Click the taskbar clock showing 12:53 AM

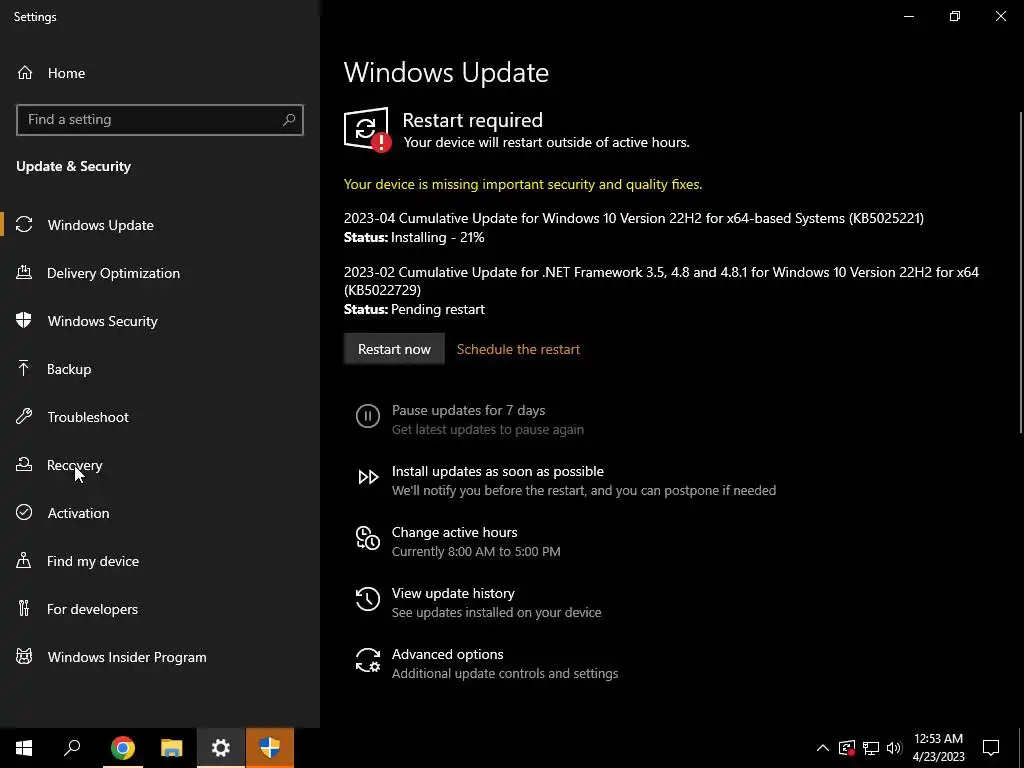(x=938, y=748)
